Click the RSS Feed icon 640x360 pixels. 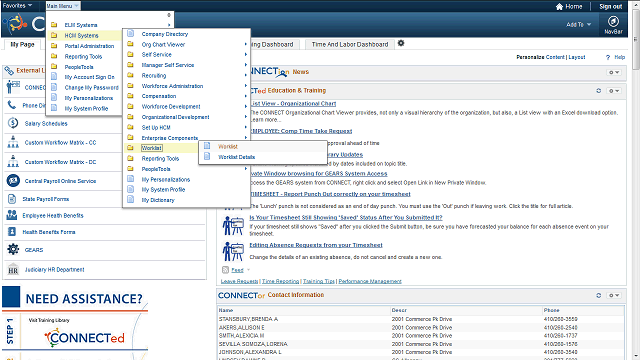225,270
